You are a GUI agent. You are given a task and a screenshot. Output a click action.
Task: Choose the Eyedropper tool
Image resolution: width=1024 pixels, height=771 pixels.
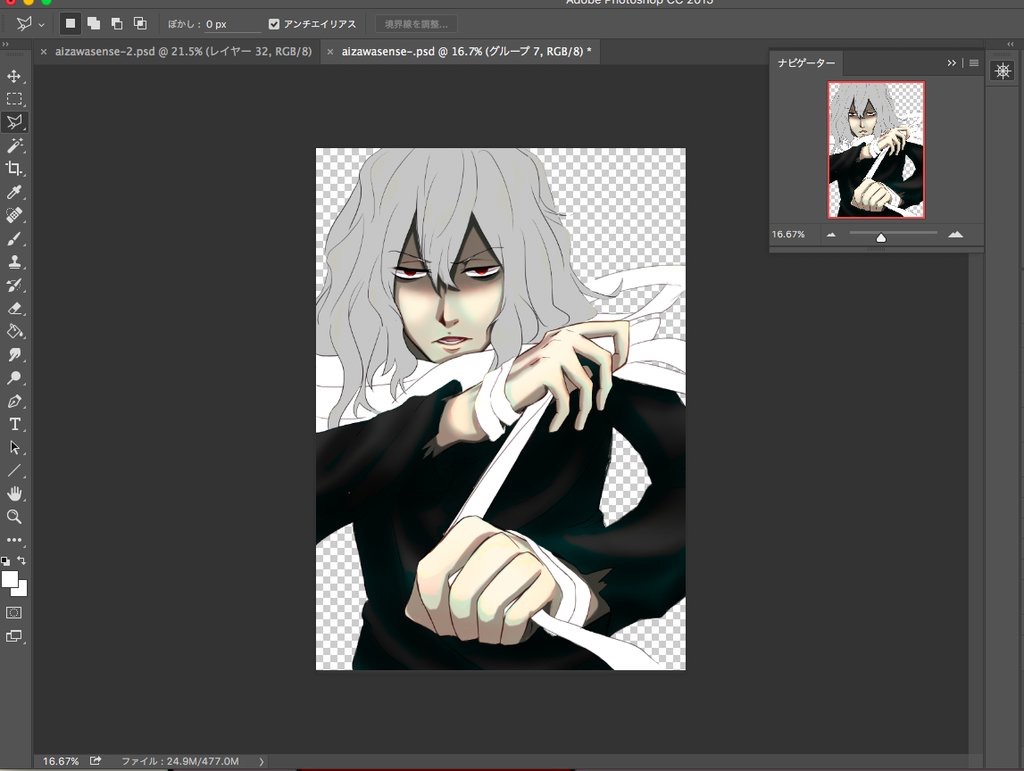click(14, 192)
